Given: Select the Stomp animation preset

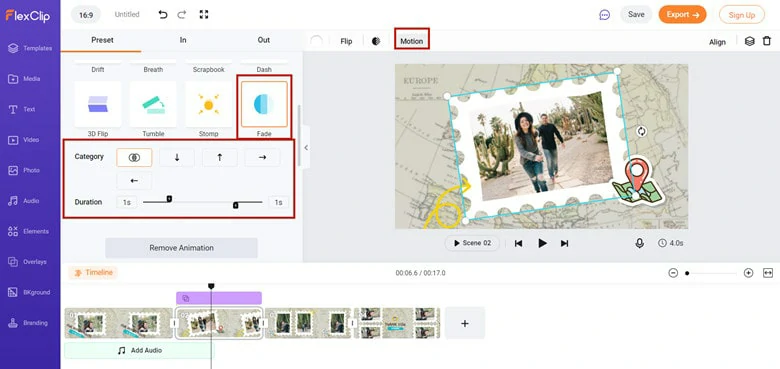Looking at the screenshot, I should (208, 104).
